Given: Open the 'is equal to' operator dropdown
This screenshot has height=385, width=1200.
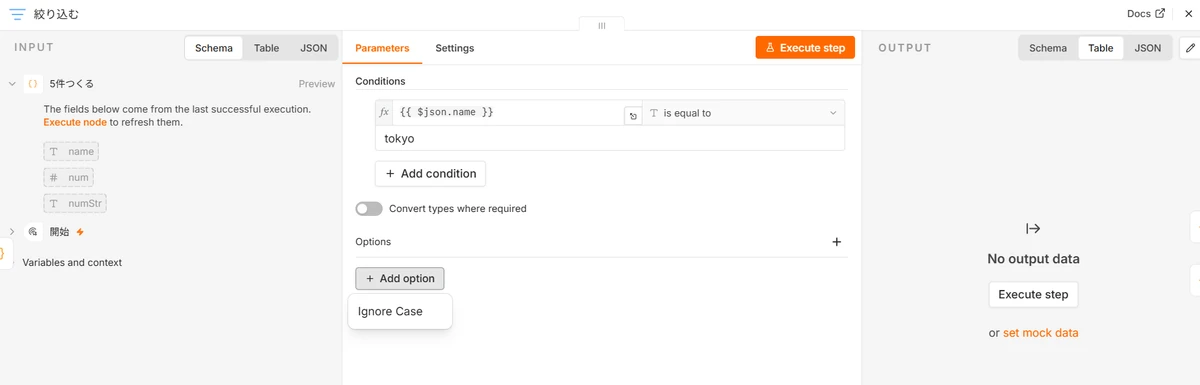Looking at the screenshot, I should [743, 113].
